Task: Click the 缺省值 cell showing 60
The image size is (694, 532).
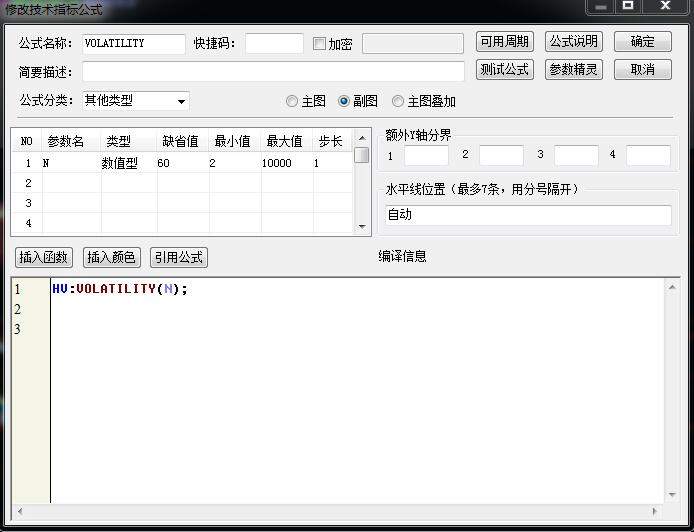Action: (x=180, y=163)
